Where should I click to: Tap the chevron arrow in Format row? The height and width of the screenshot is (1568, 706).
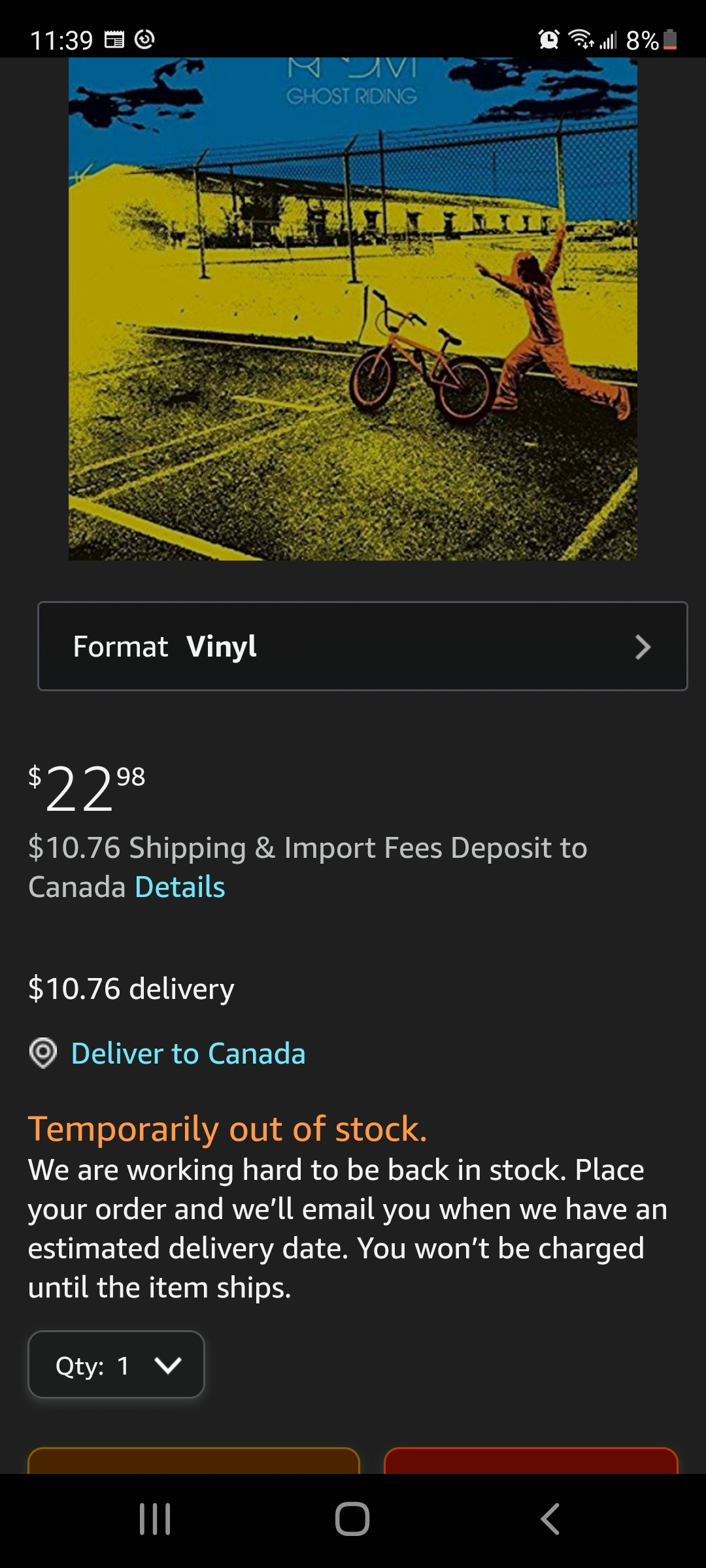pyautogui.click(x=643, y=647)
